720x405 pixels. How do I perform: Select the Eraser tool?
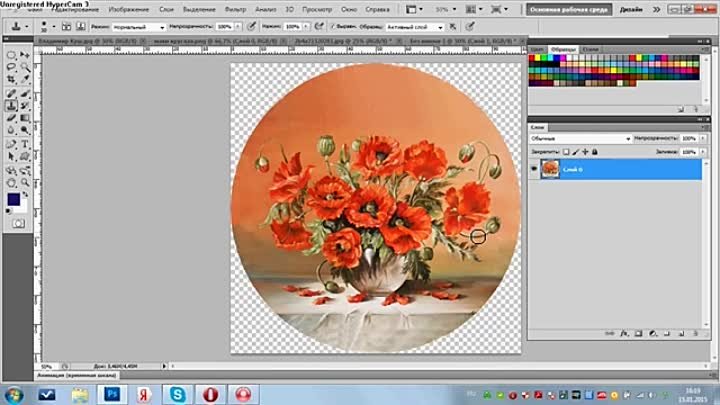tap(11, 118)
